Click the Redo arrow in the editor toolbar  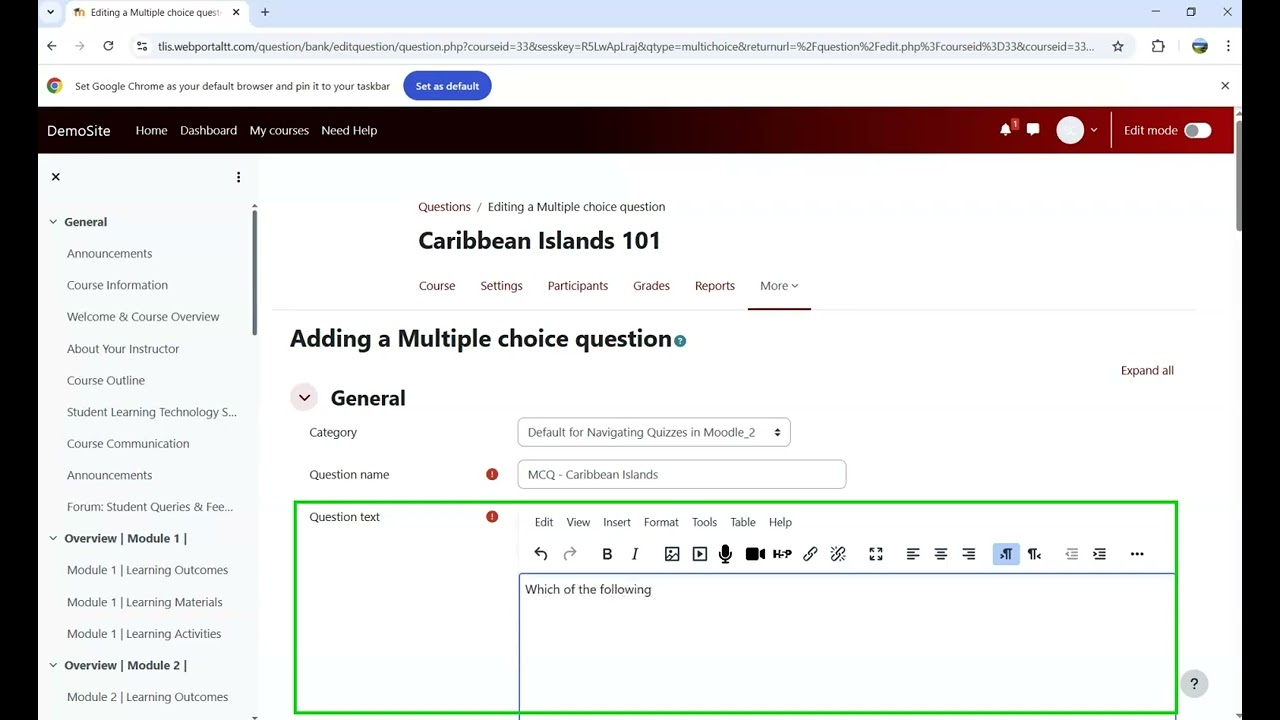coord(570,554)
